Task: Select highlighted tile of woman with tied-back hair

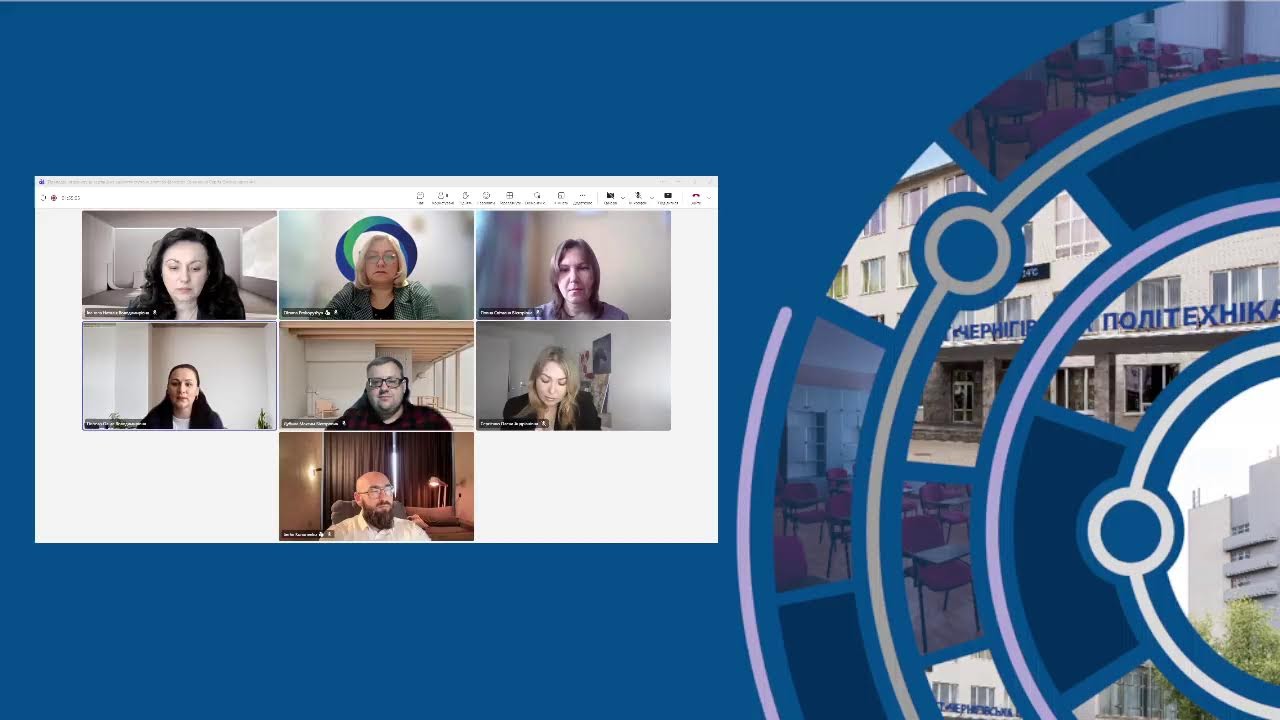Action: [x=180, y=376]
